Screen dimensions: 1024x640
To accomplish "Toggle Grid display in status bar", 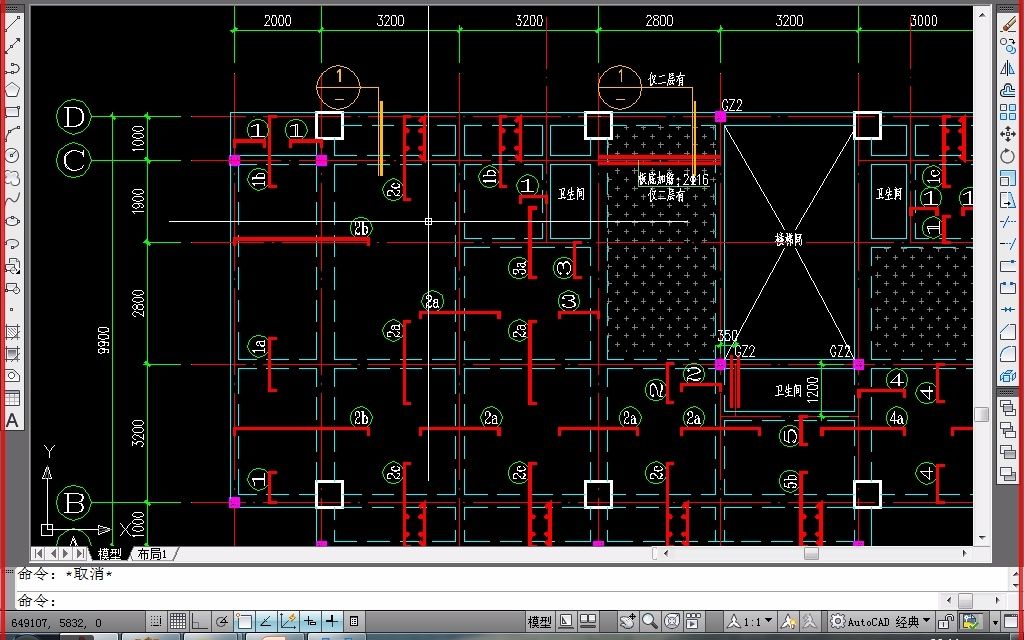I will coord(178,621).
